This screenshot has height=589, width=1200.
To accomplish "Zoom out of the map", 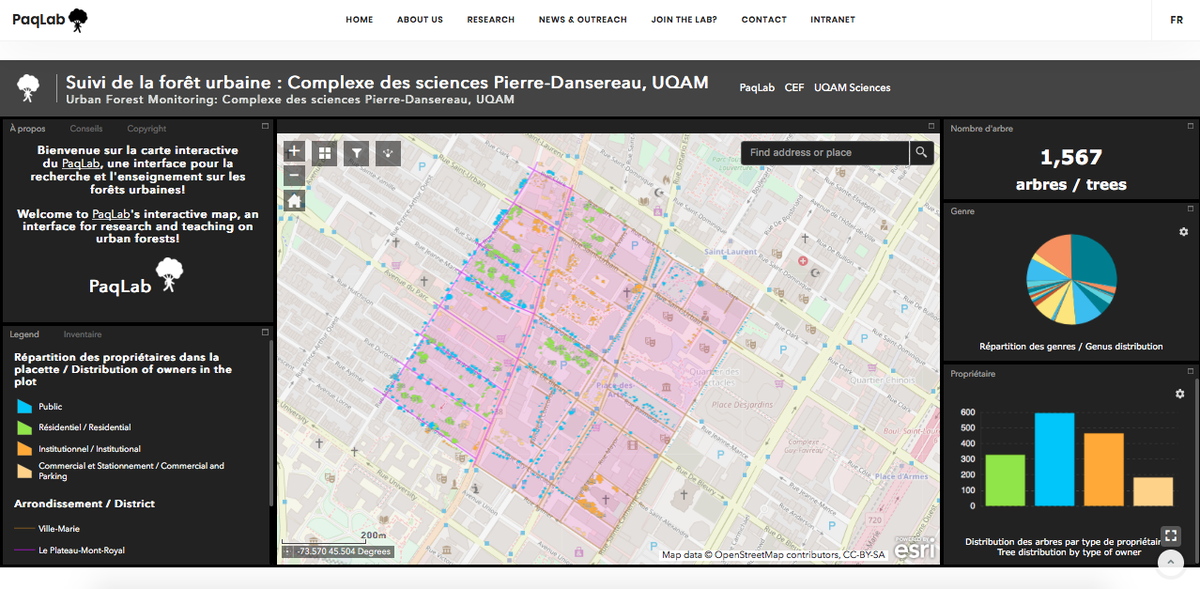I will tap(294, 175).
